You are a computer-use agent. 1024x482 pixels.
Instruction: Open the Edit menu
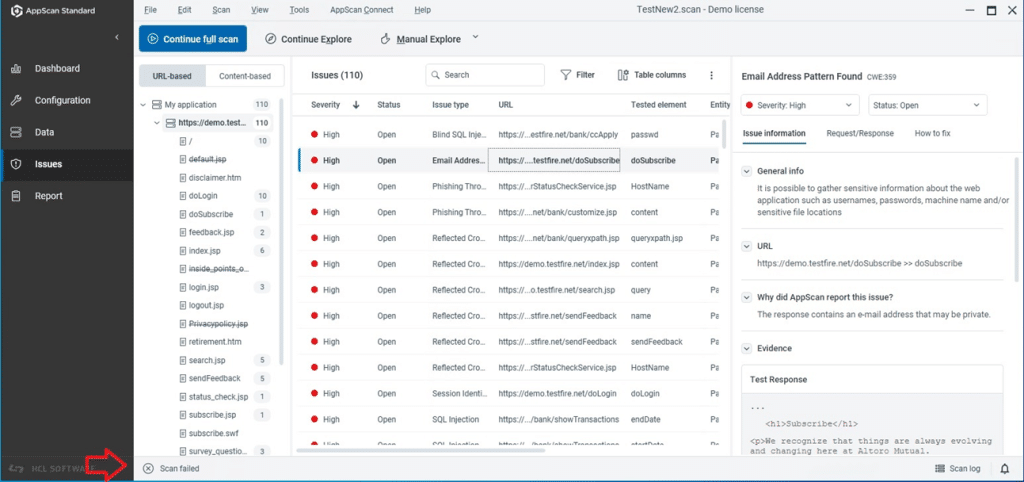pos(184,10)
